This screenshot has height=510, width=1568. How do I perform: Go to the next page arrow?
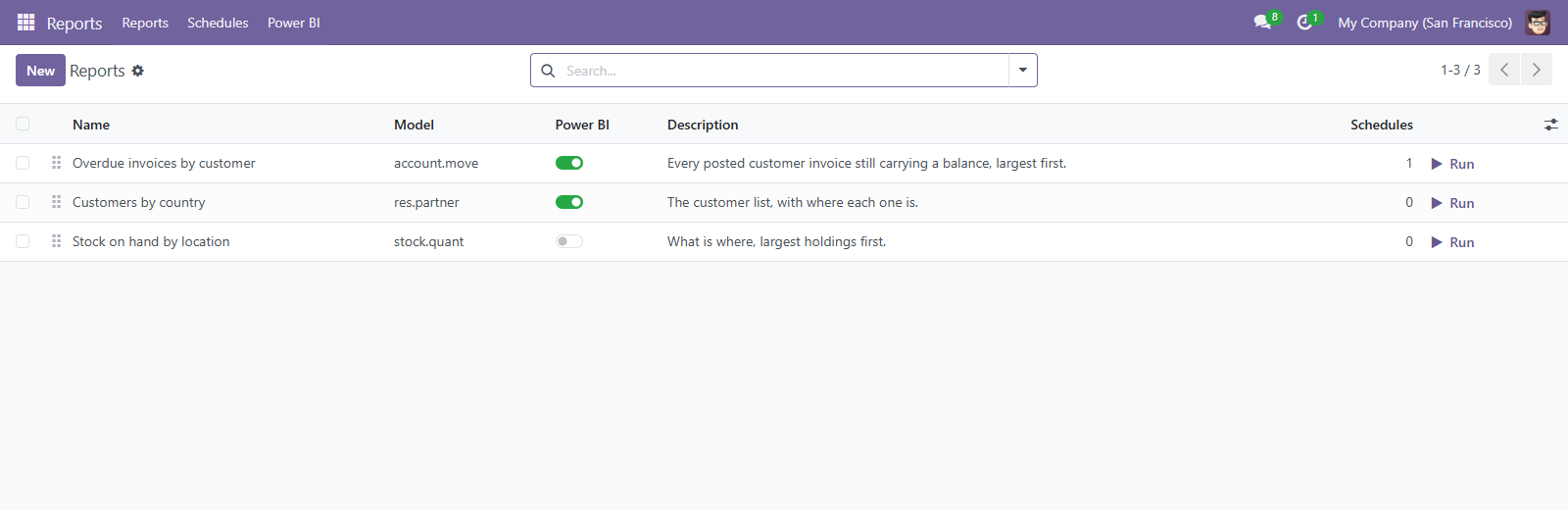(1537, 70)
